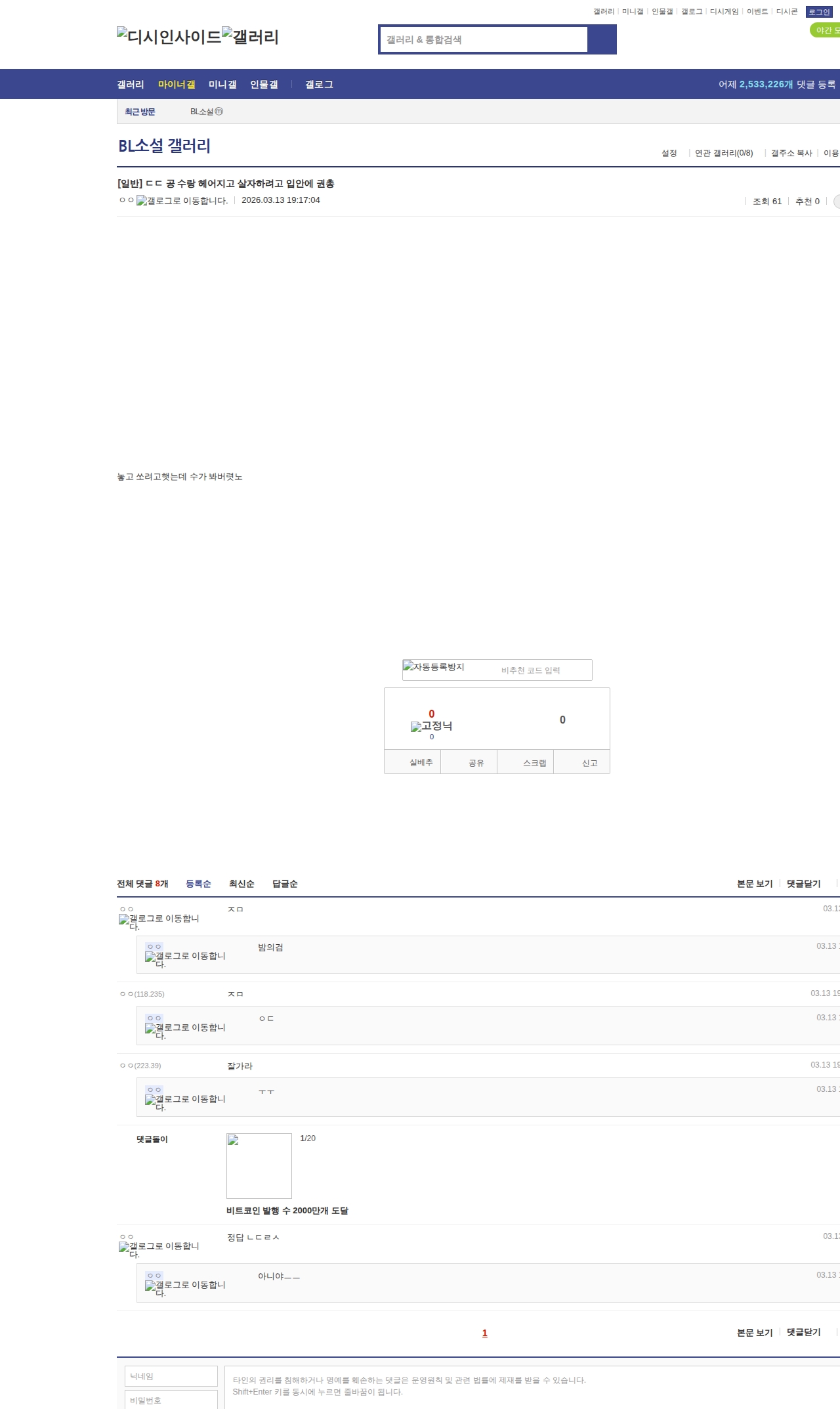Toggle 야간 모드 night mode button
The height and width of the screenshot is (1409, 840).
826,30
